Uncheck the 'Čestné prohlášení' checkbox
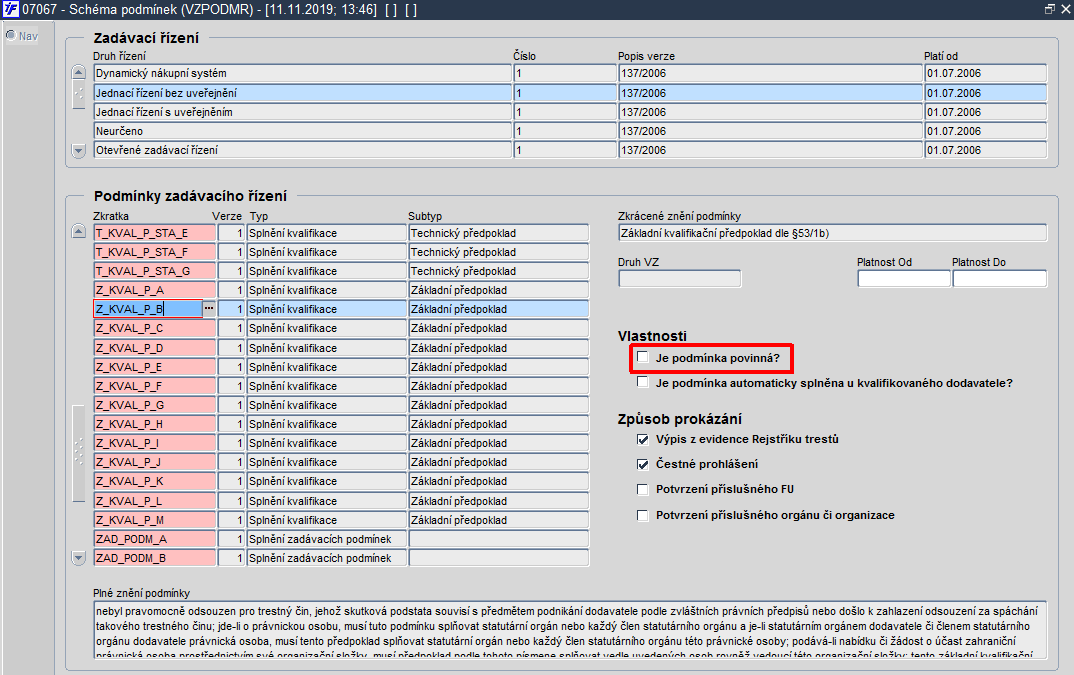Screen dimensions: 1074x675 pos(642,464)
